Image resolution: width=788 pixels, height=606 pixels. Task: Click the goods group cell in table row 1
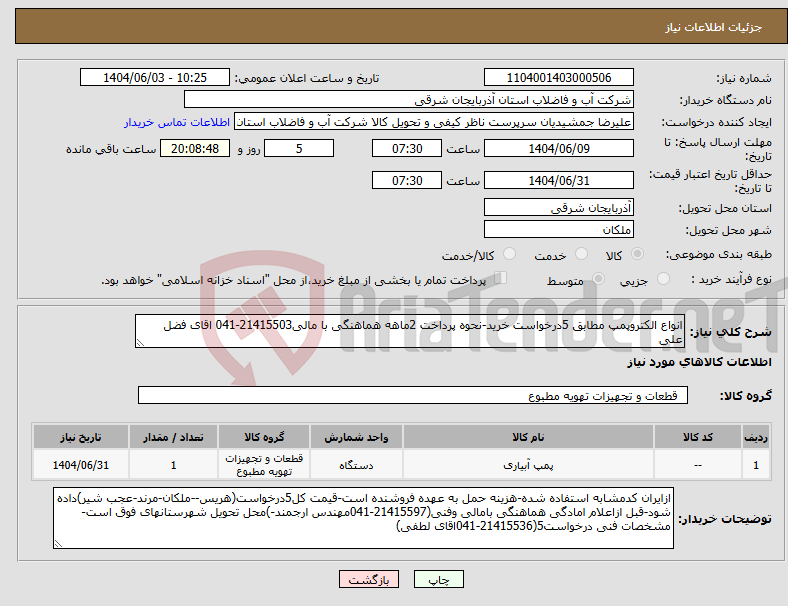tap(264, 465)
